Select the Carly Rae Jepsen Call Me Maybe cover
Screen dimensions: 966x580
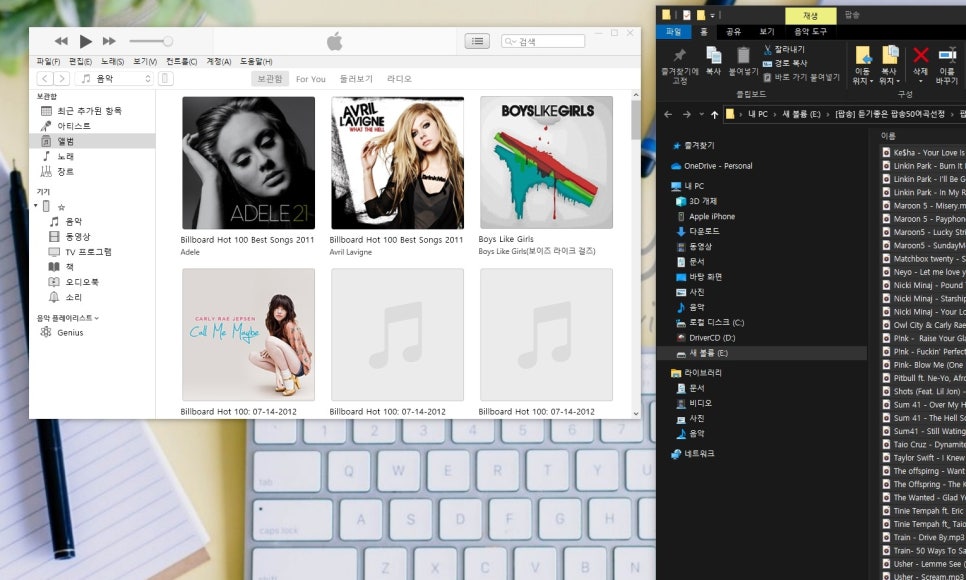coord(248,335)
